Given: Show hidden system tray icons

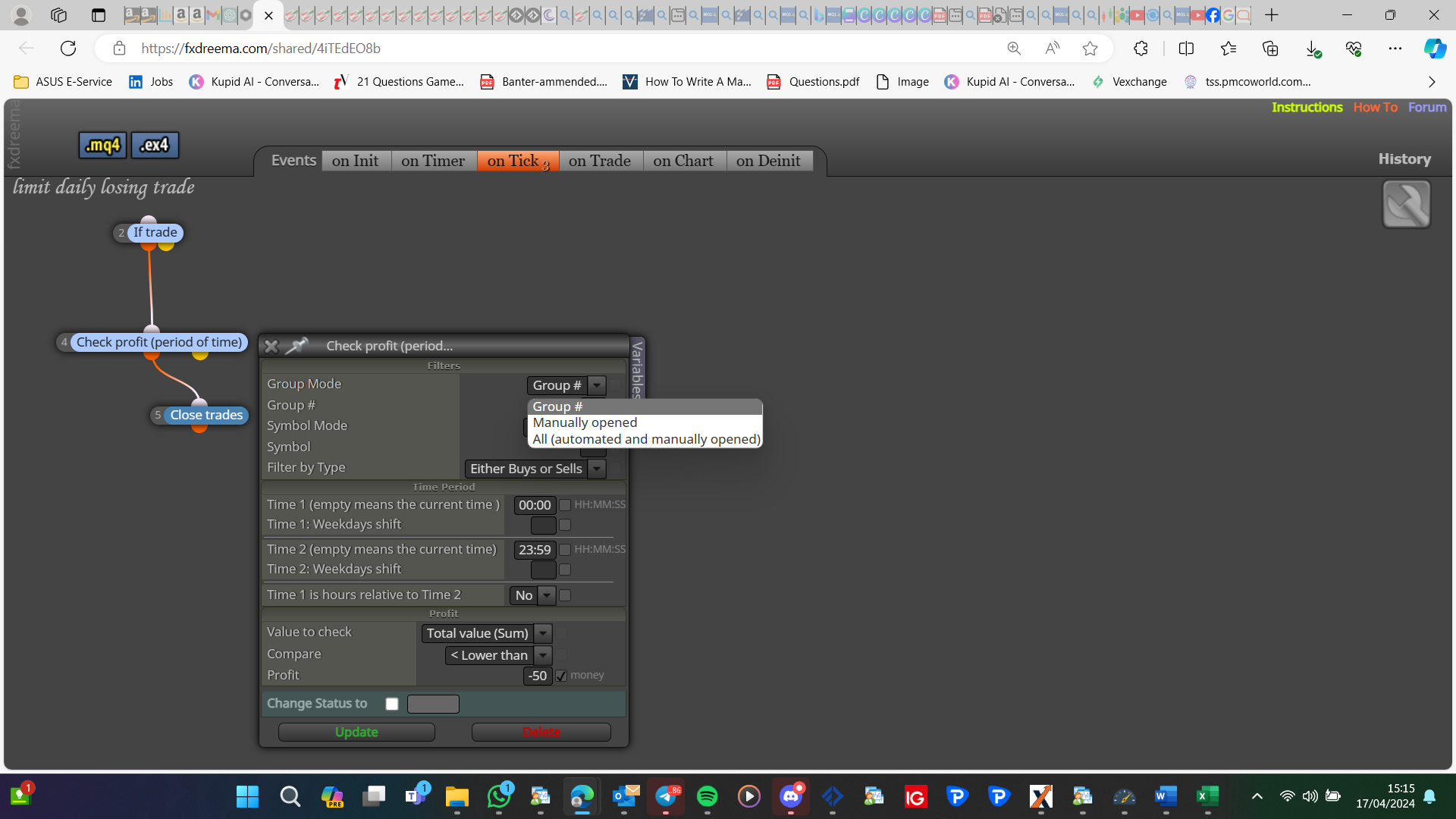Looking at the screenshot, I should (1257, 796).
